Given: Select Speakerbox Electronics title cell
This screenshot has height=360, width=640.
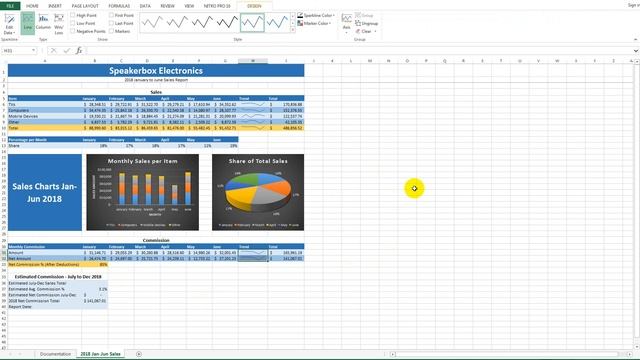Looking at the screenshot, I should 156,71.
